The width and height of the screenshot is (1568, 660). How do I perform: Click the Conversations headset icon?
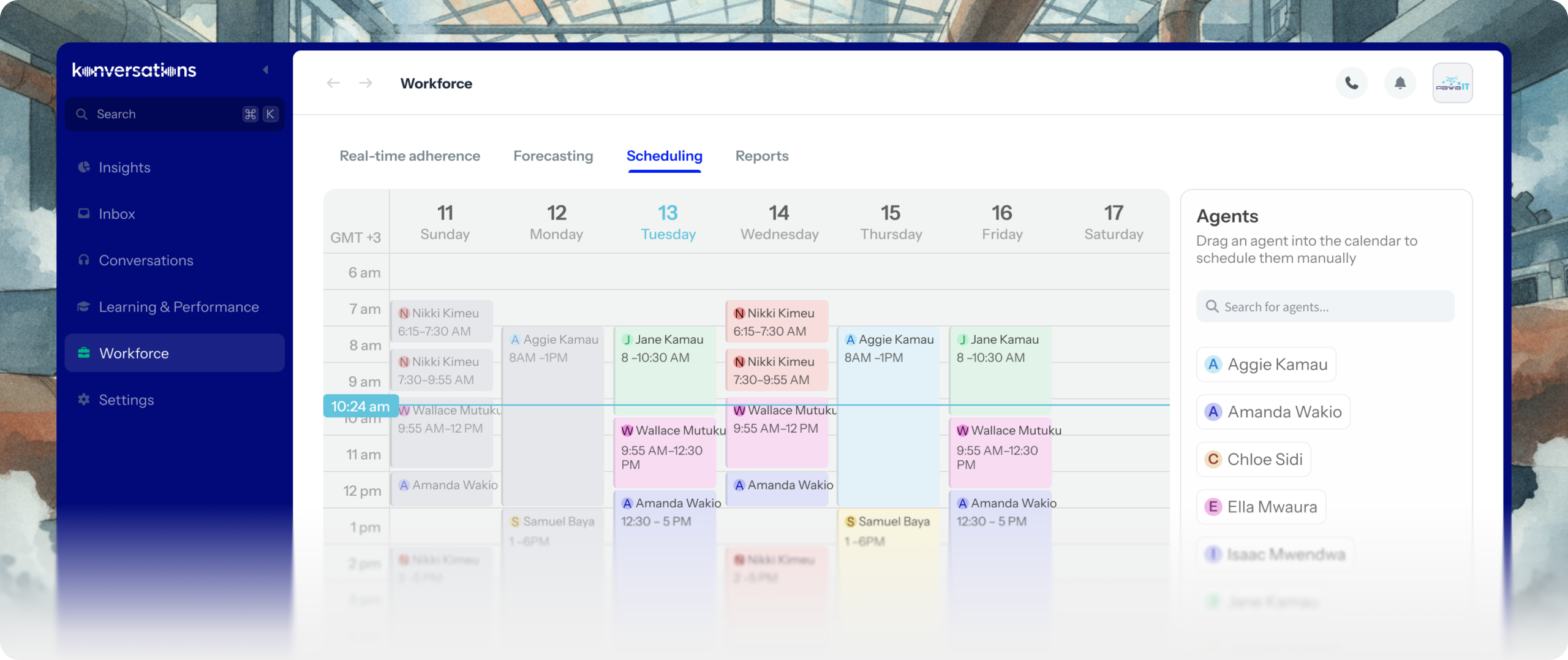(x=84, y=260)
